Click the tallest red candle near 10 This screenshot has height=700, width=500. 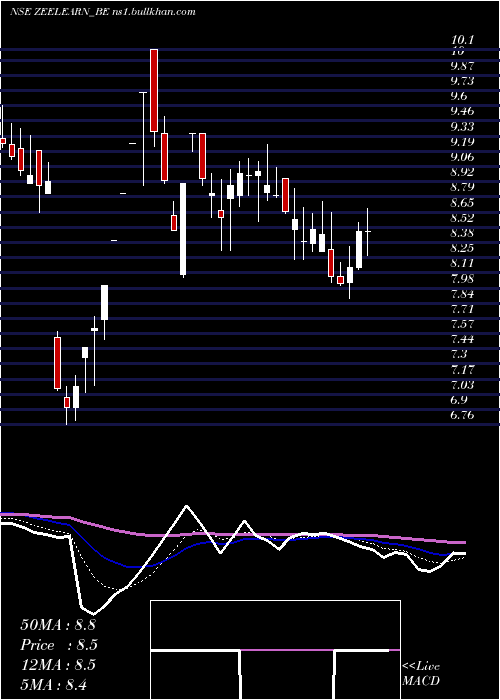click(x=154, y=90)
